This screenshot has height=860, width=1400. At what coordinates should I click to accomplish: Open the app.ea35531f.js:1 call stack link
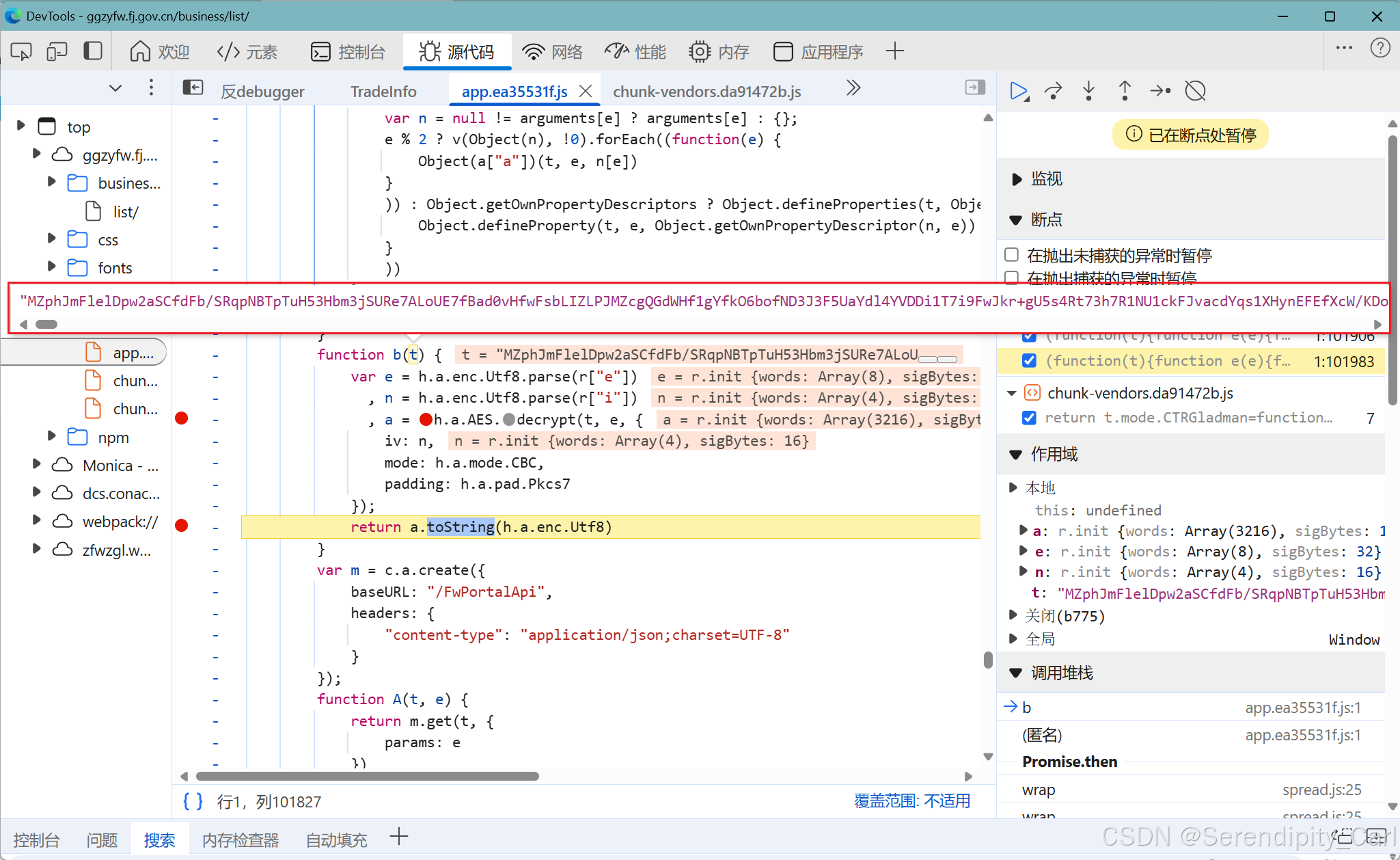(x=1304, y=708)
